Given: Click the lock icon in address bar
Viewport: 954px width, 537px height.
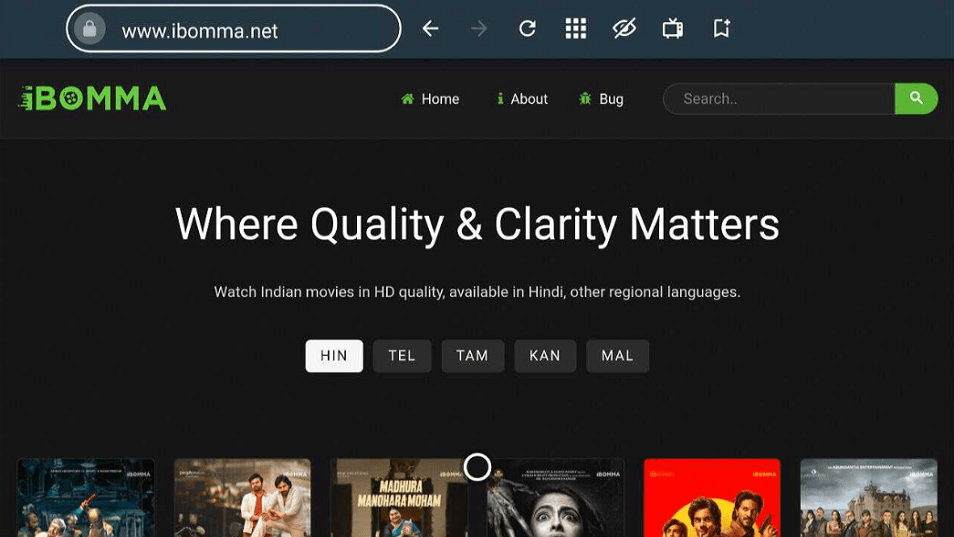Looking at the screenshot, I should [x=89, y=29].
